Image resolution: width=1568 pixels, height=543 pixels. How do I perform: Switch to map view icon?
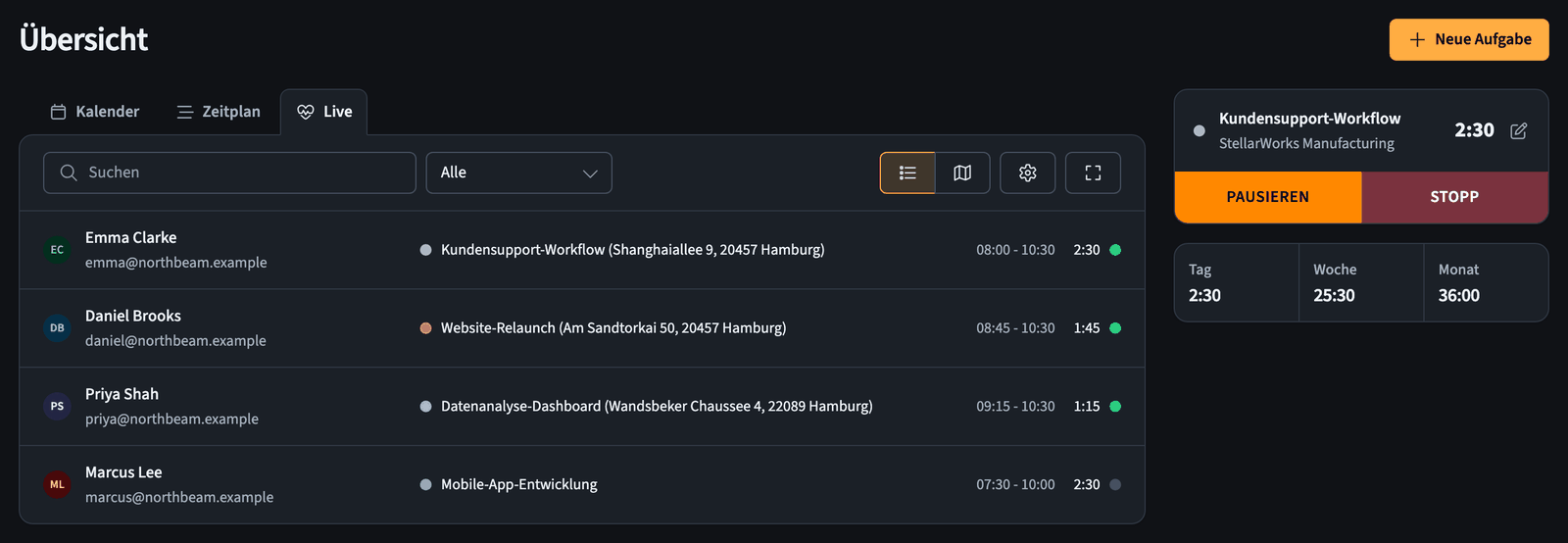(x=962, y=173)
